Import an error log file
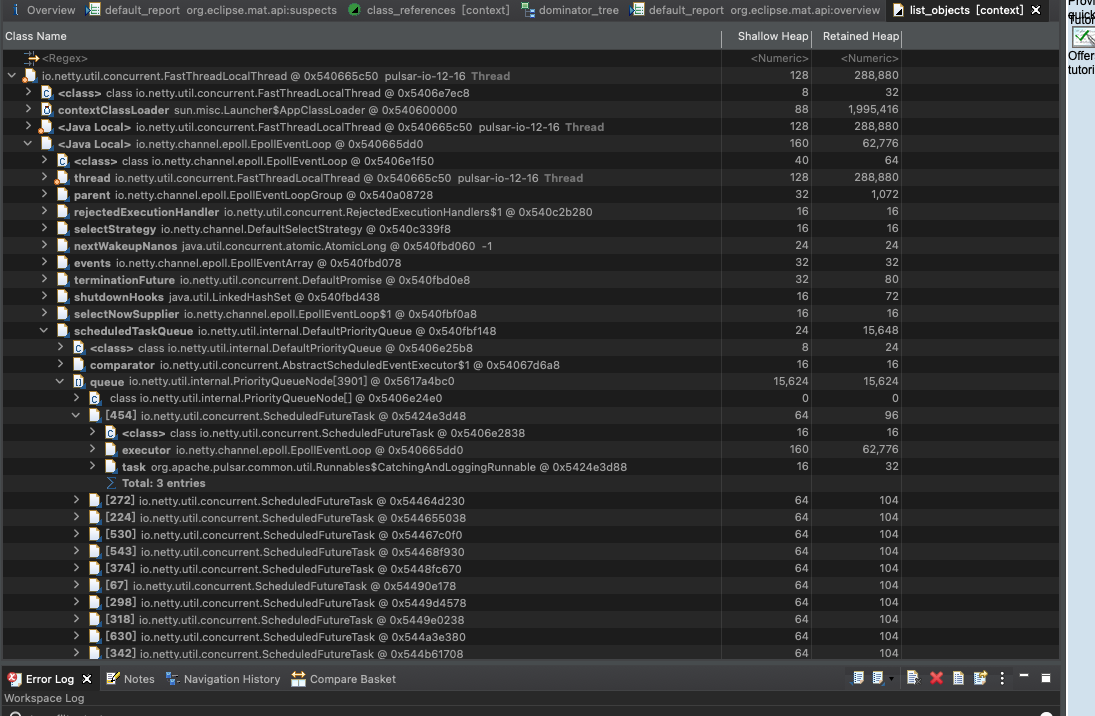The image size is (1095, 716). tap(878, 677)
